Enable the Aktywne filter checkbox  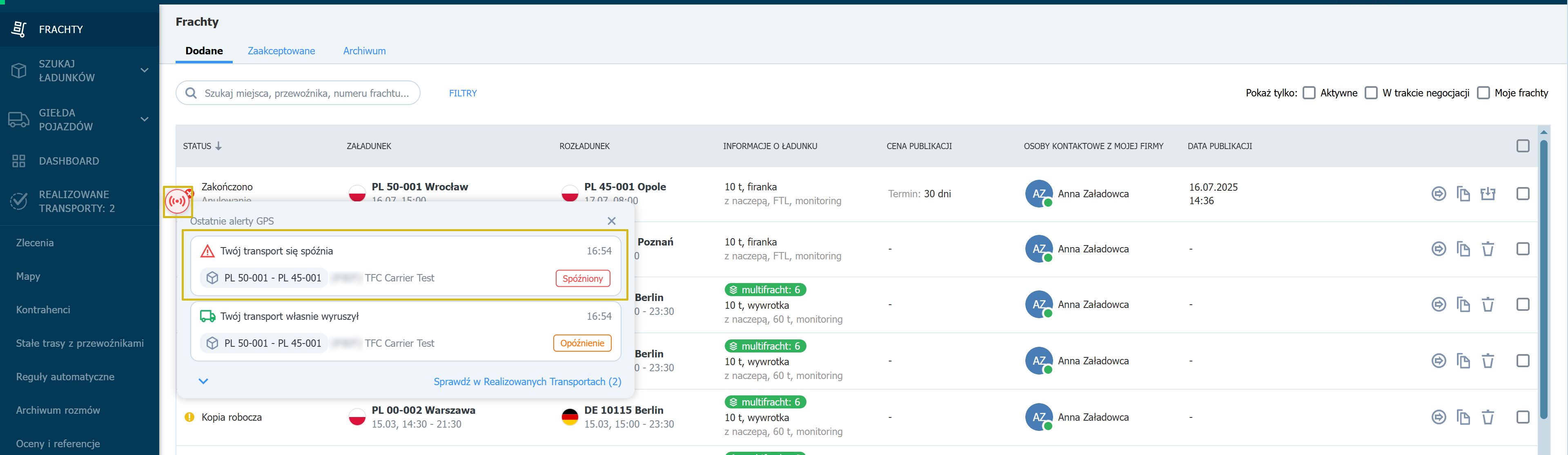pyautogui.click(x=1309, y=93)
